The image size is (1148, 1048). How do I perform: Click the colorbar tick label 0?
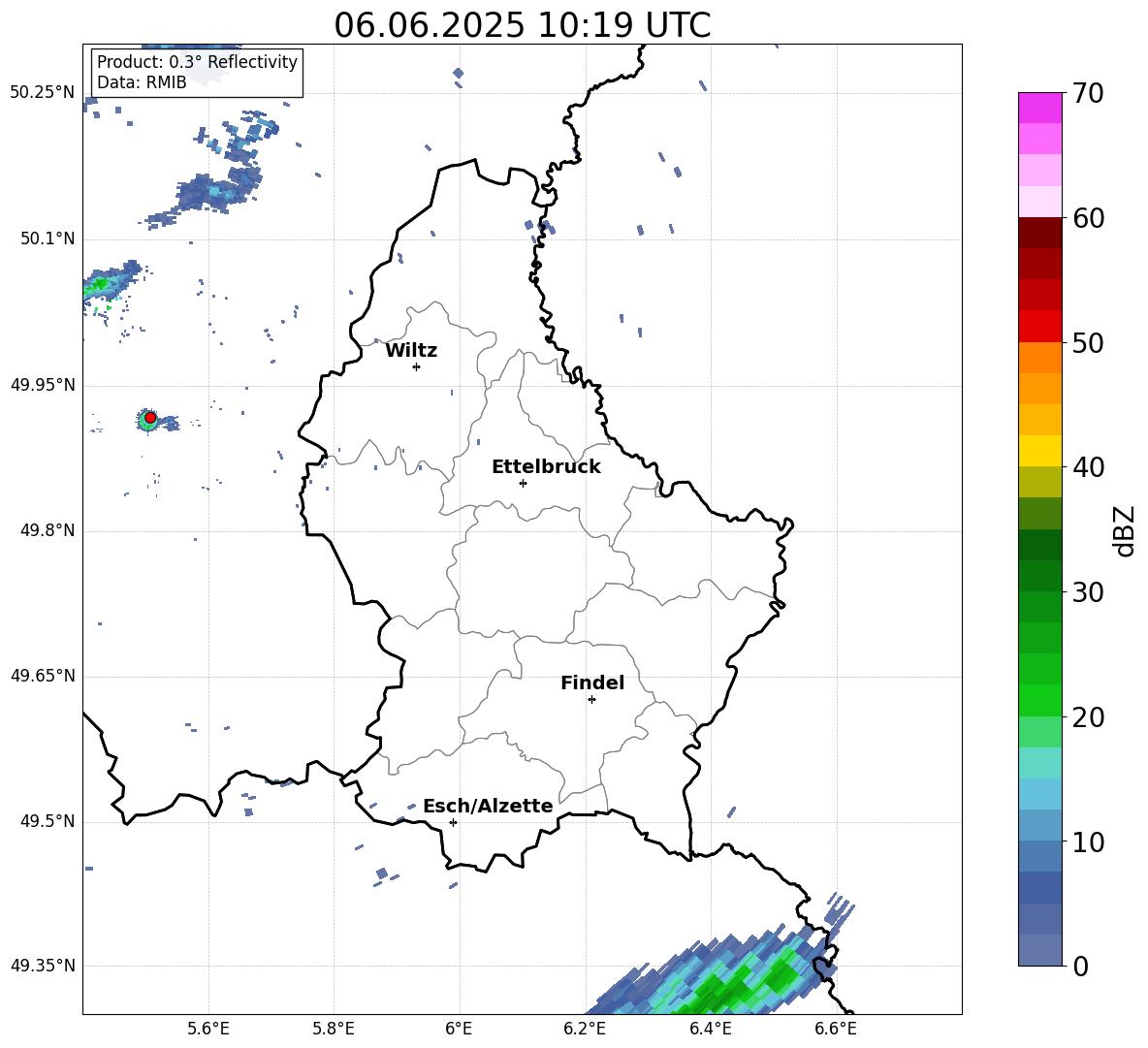(1080, 967)
